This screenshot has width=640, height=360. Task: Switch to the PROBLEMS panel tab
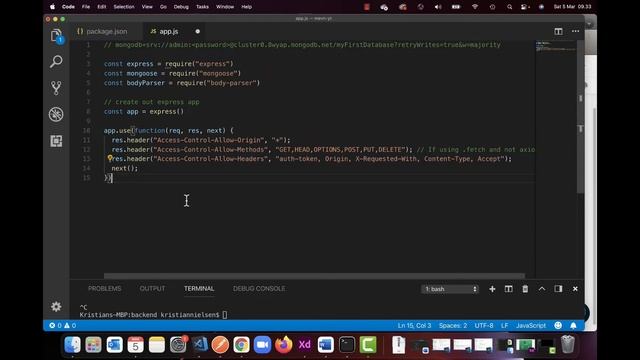(x=104, y=289)
